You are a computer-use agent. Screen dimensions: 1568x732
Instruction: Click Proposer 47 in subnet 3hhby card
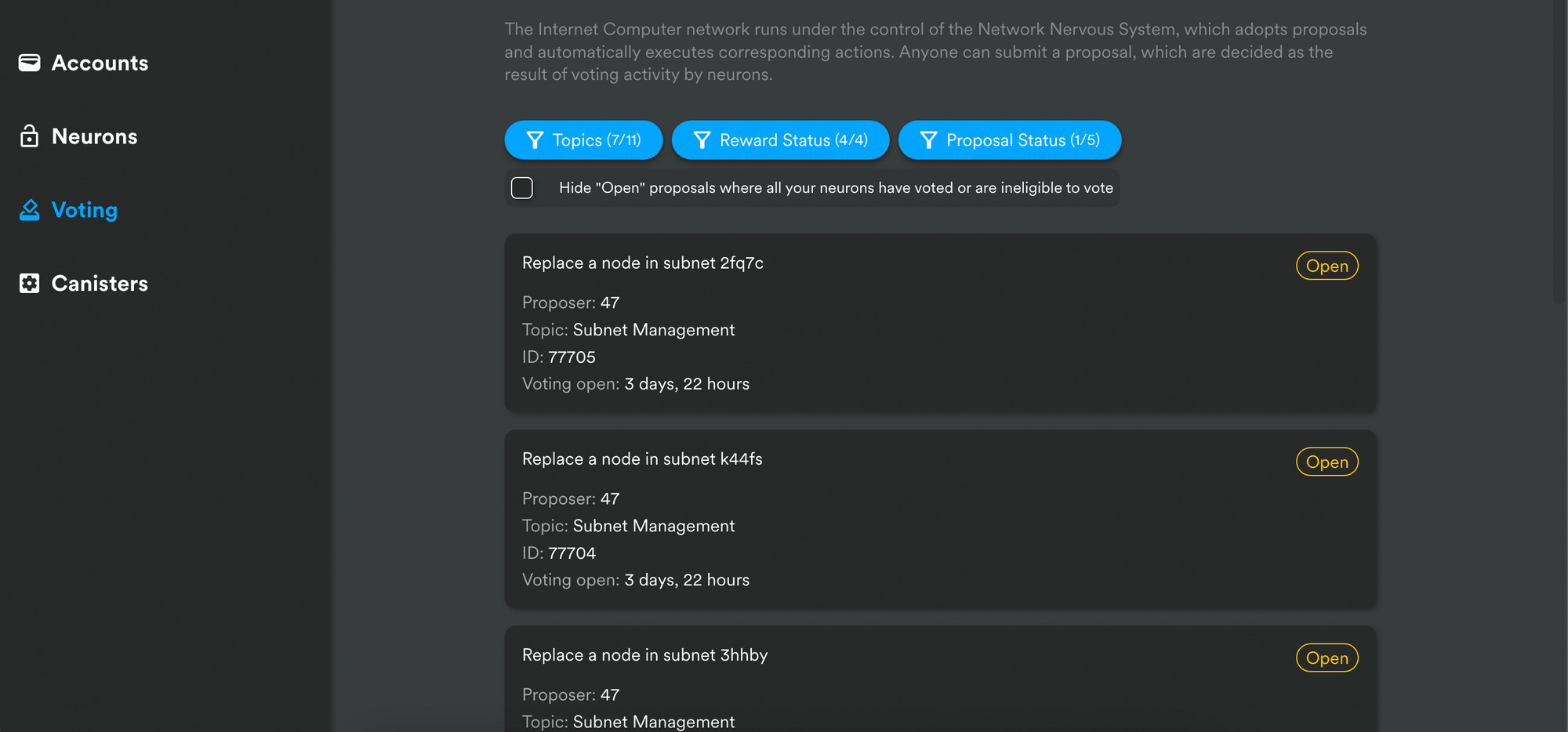point(571,694)
